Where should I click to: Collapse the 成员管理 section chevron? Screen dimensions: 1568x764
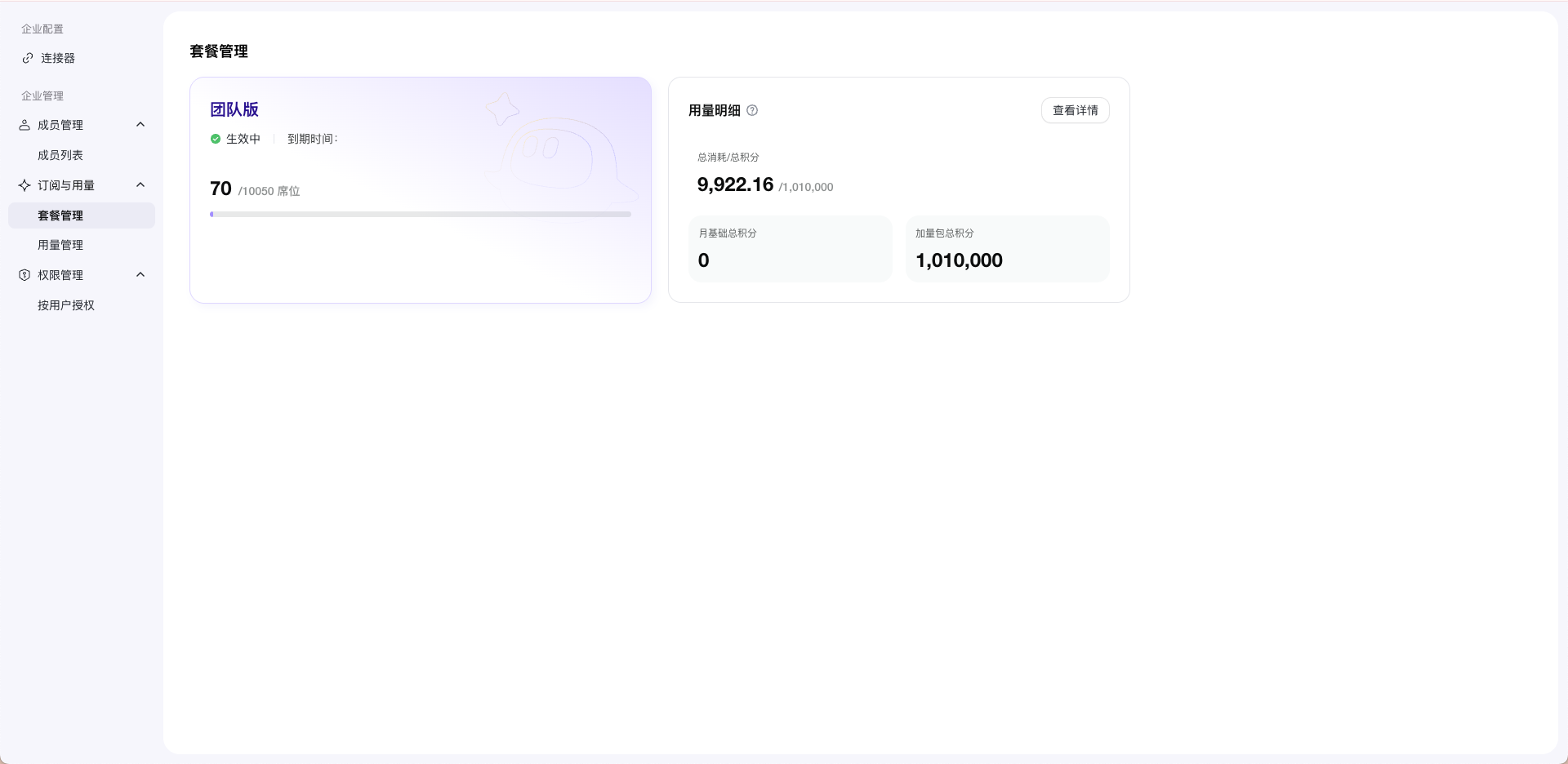coord(140,125)
